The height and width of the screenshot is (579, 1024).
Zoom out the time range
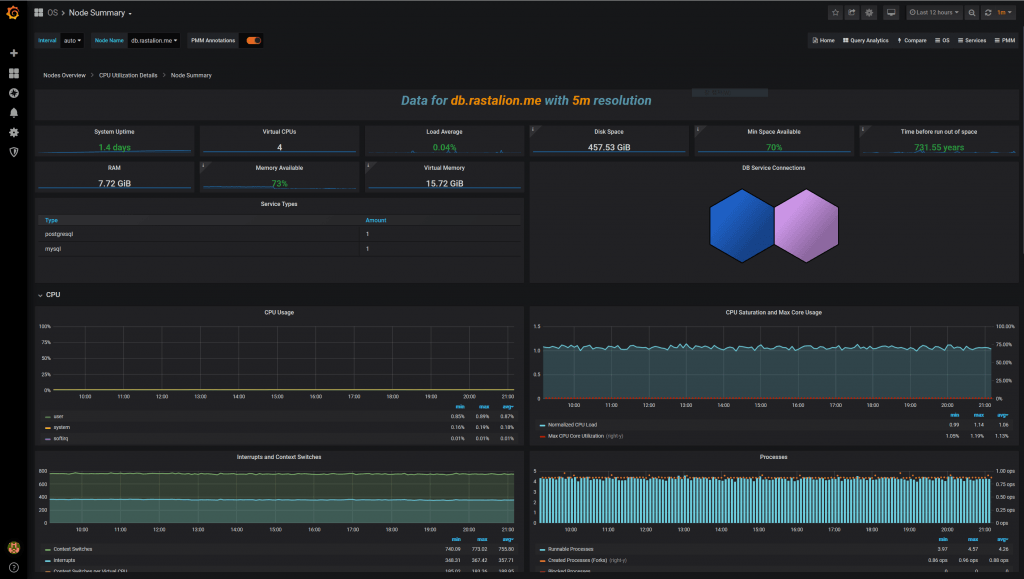[x=971, y=13]
